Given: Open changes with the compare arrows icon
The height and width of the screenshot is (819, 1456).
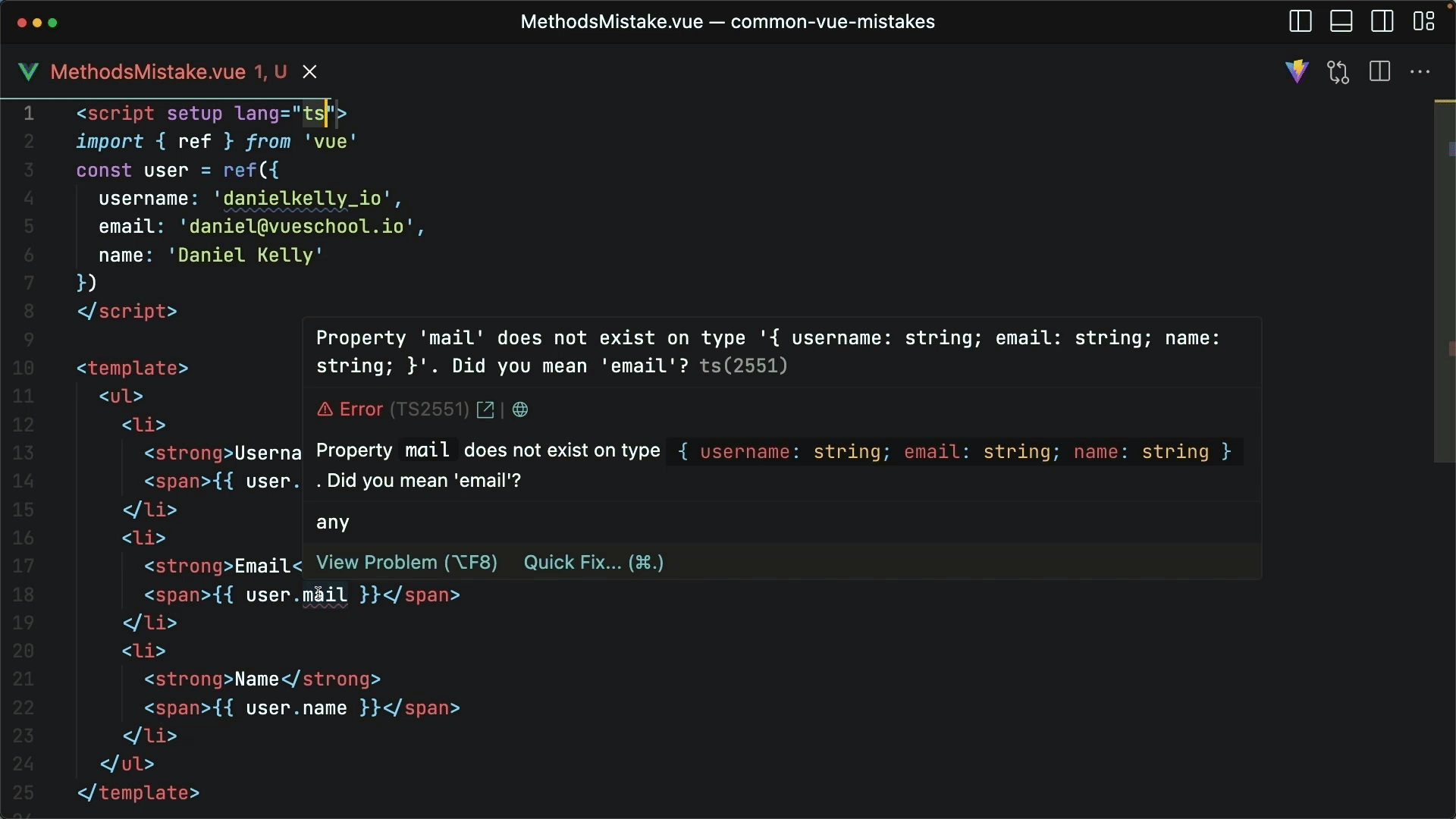Looking at the screenshot, I should (x=1338, y=72).
